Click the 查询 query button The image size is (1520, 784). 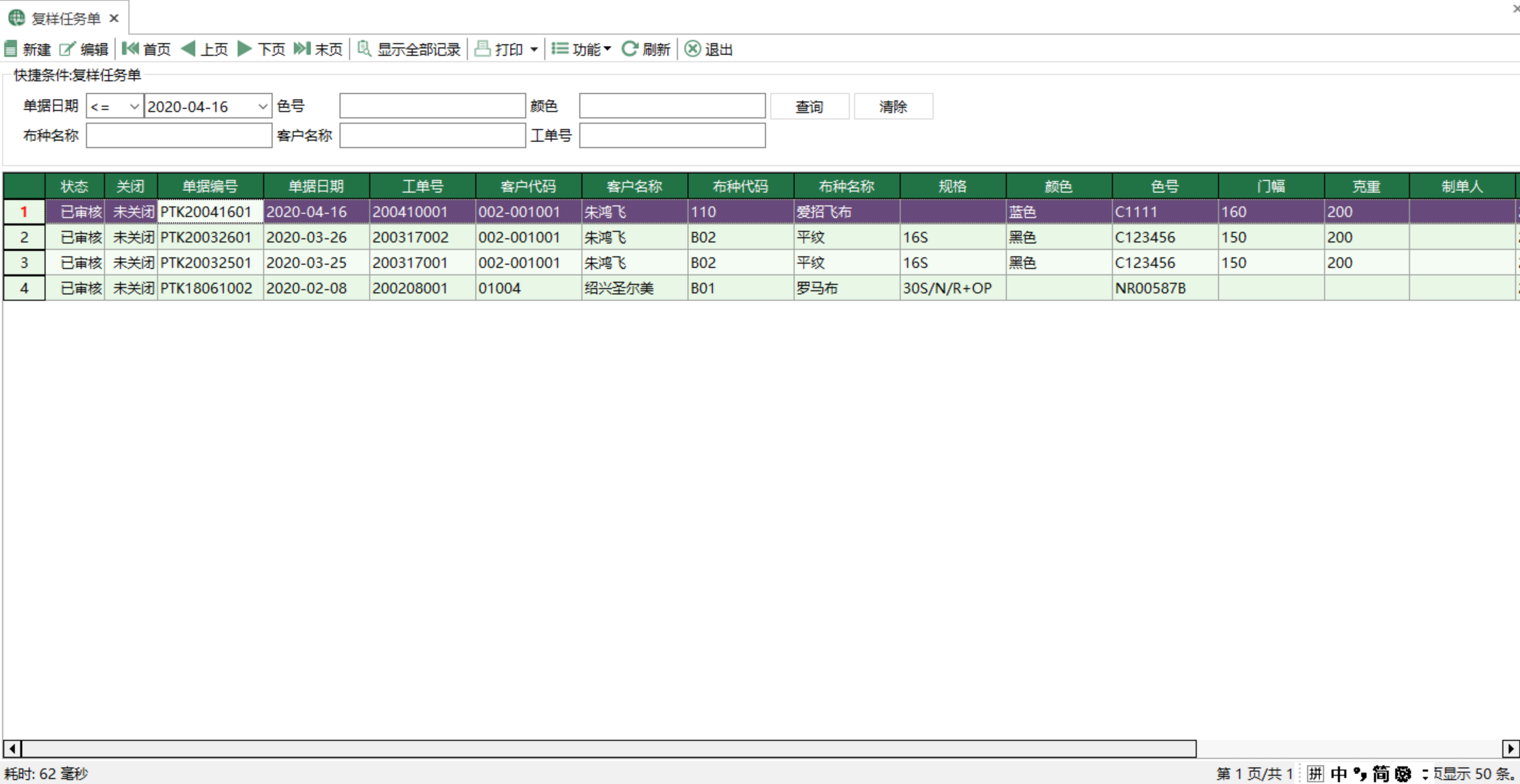click(809, 106)
